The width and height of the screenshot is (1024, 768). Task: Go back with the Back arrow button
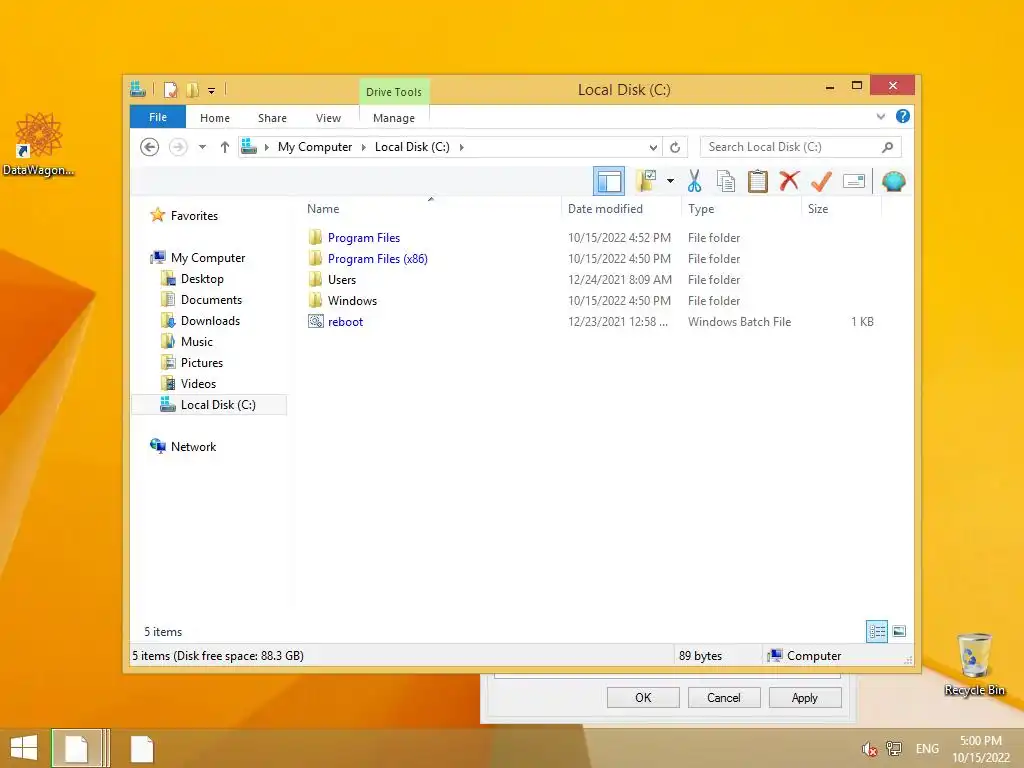click(x=150, y=147)
